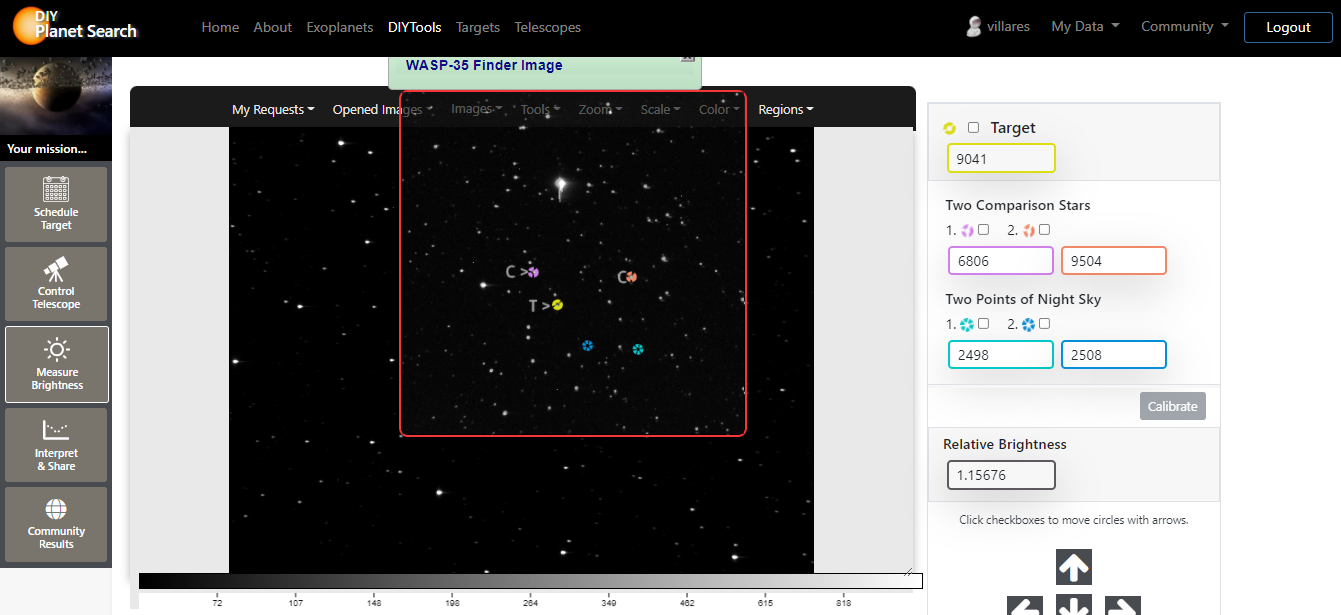
Task: Expand the My Data dropdown
Action: pyautogui.click(x=1085, y=27)
